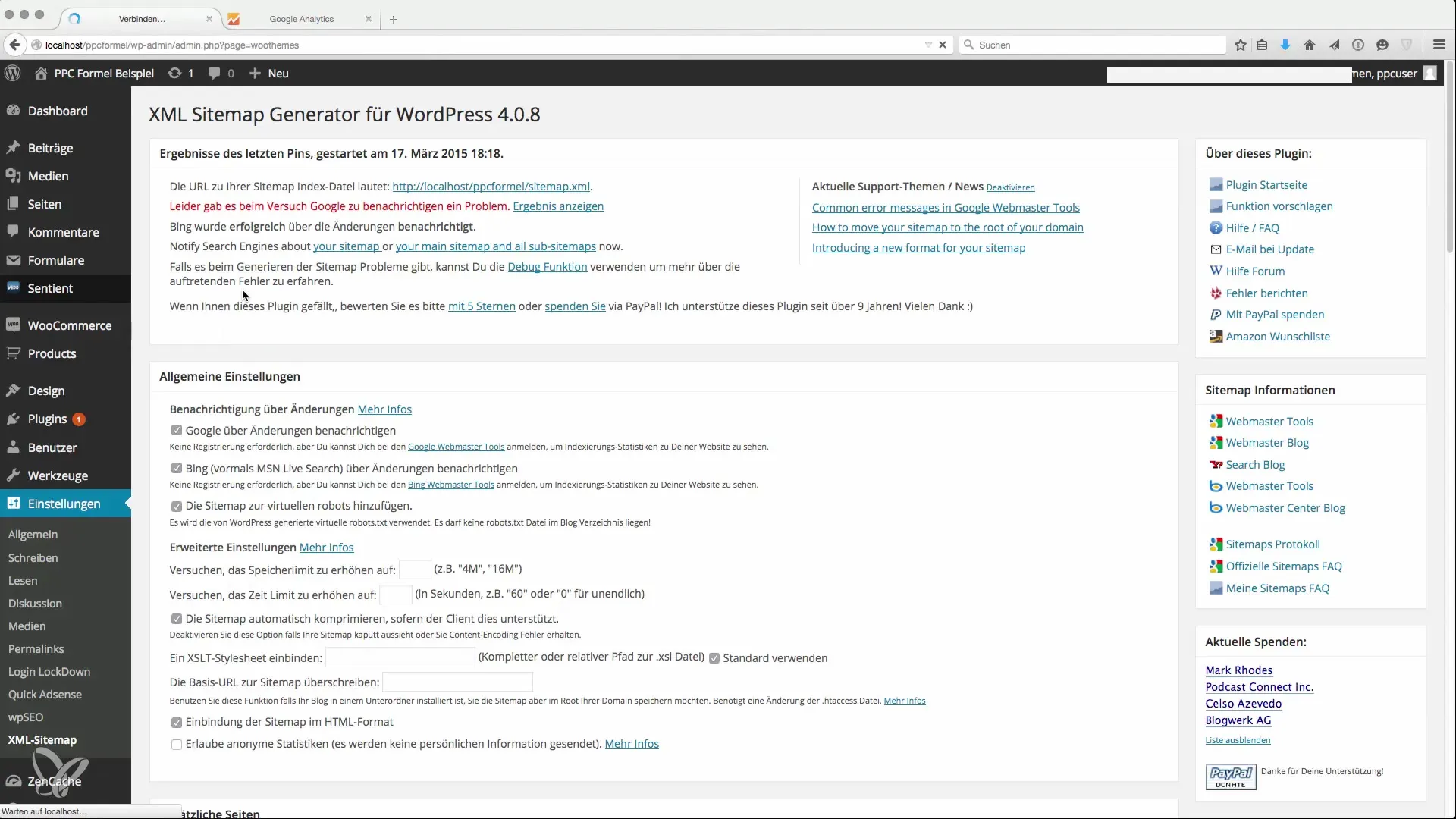Click the Benutzer sidebar icon
Viewport: 1456px width, 819px height.
click(13, 447)
